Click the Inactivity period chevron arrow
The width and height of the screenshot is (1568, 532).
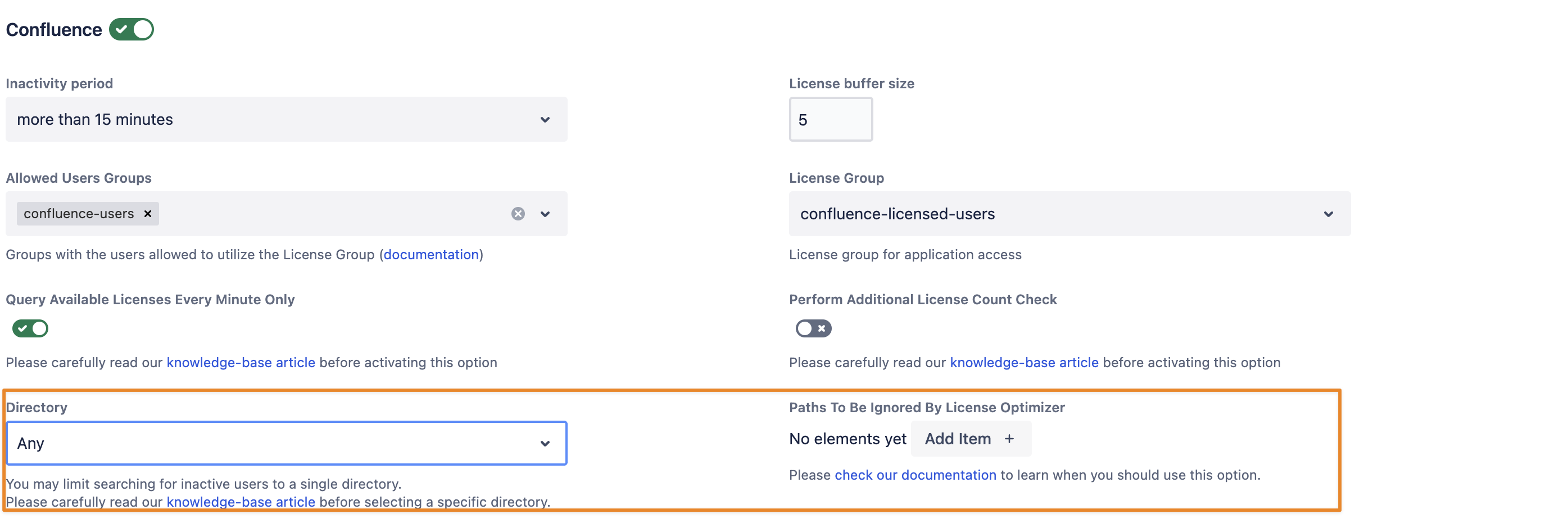545,120
